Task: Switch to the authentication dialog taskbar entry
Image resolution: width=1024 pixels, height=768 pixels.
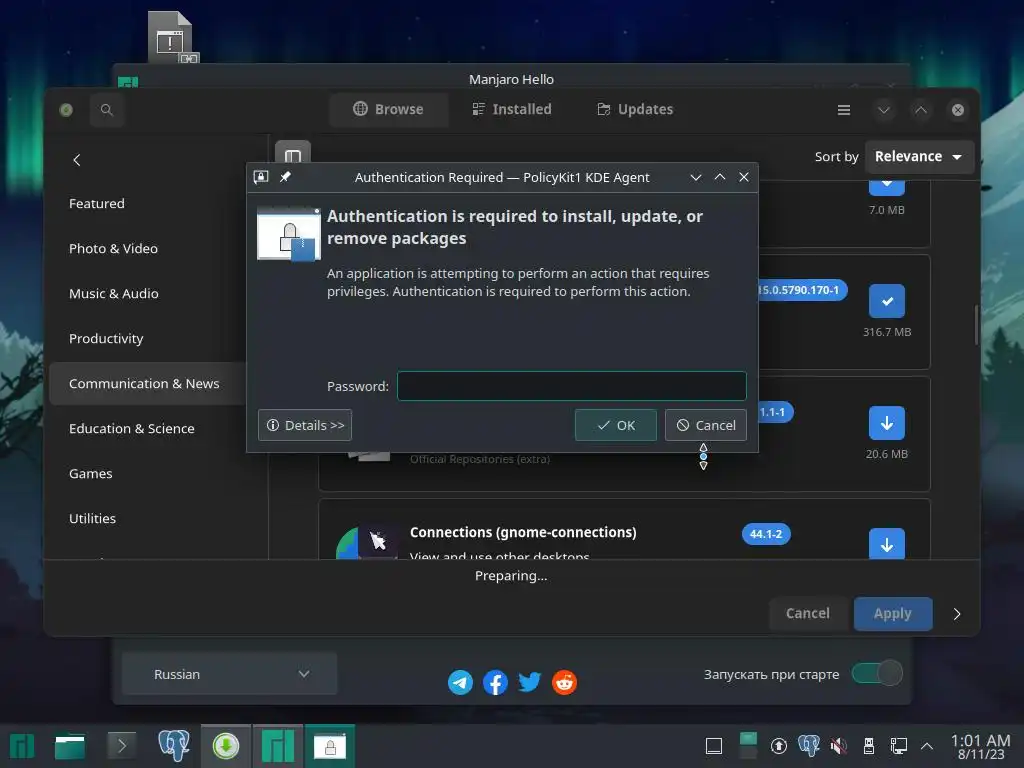Action: [x=330, y=746]
